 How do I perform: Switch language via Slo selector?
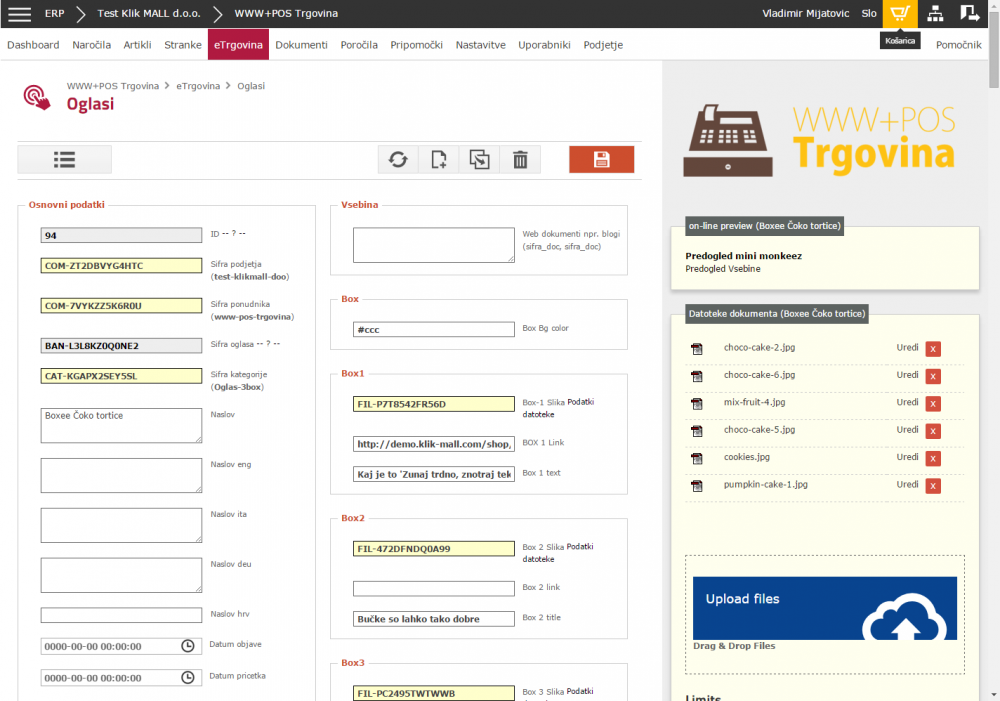coord(869,14)
